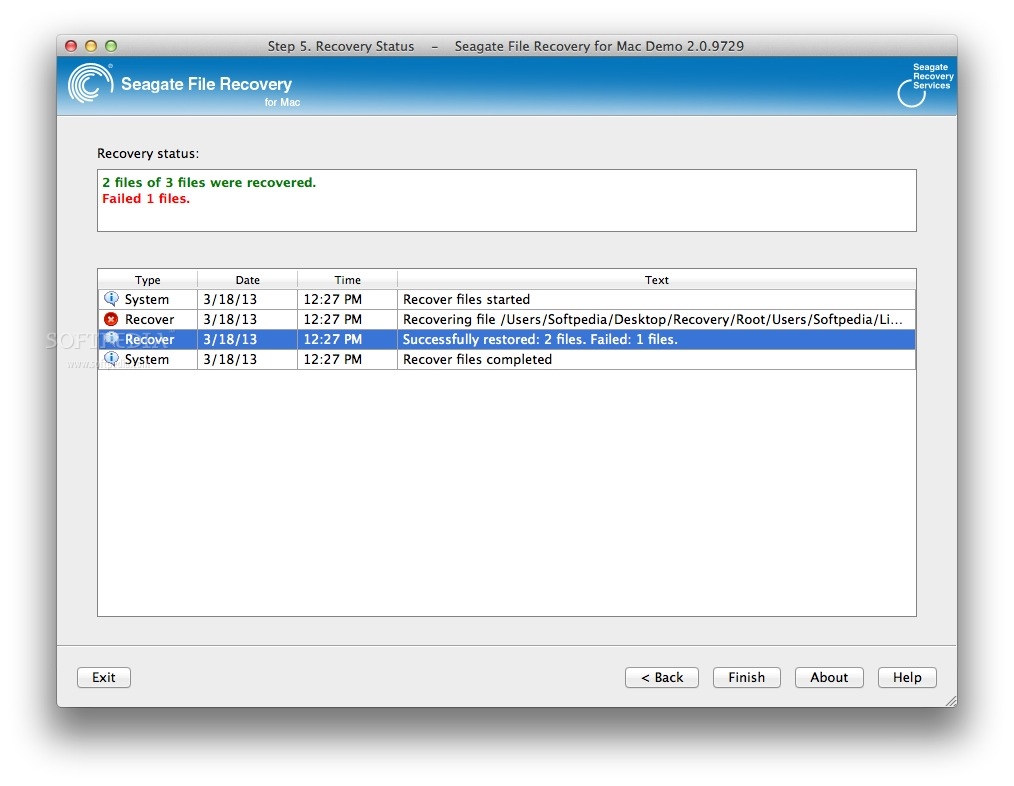Open the About dialog

828,677
